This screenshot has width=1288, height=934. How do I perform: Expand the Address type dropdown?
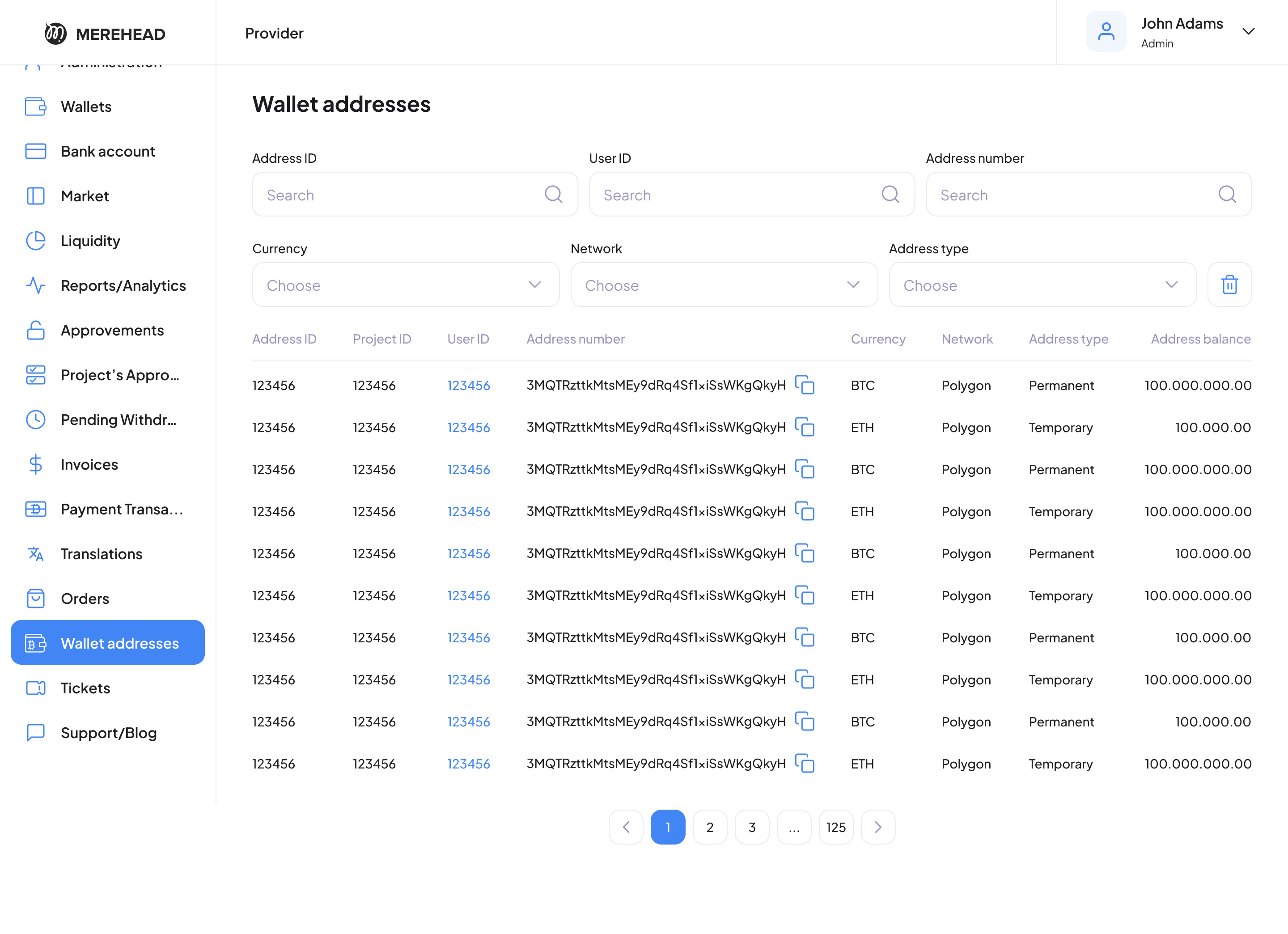point(1042,284)
